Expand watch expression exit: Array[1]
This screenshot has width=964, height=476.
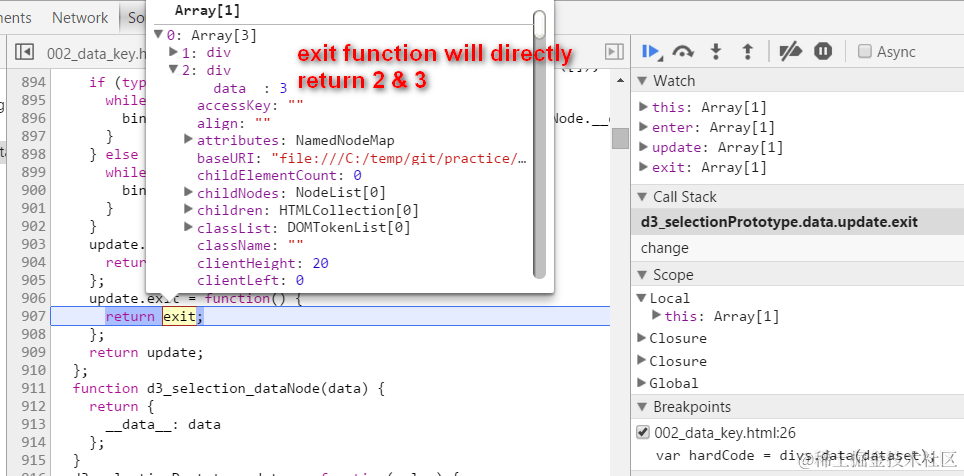(x=643, y=167)
